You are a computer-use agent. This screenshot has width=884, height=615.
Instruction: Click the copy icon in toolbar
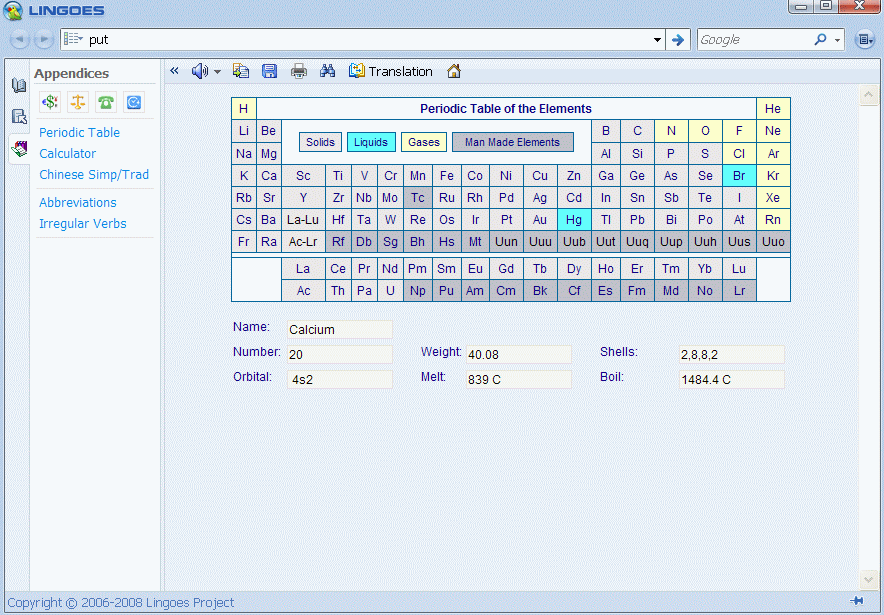click(240, 71)
